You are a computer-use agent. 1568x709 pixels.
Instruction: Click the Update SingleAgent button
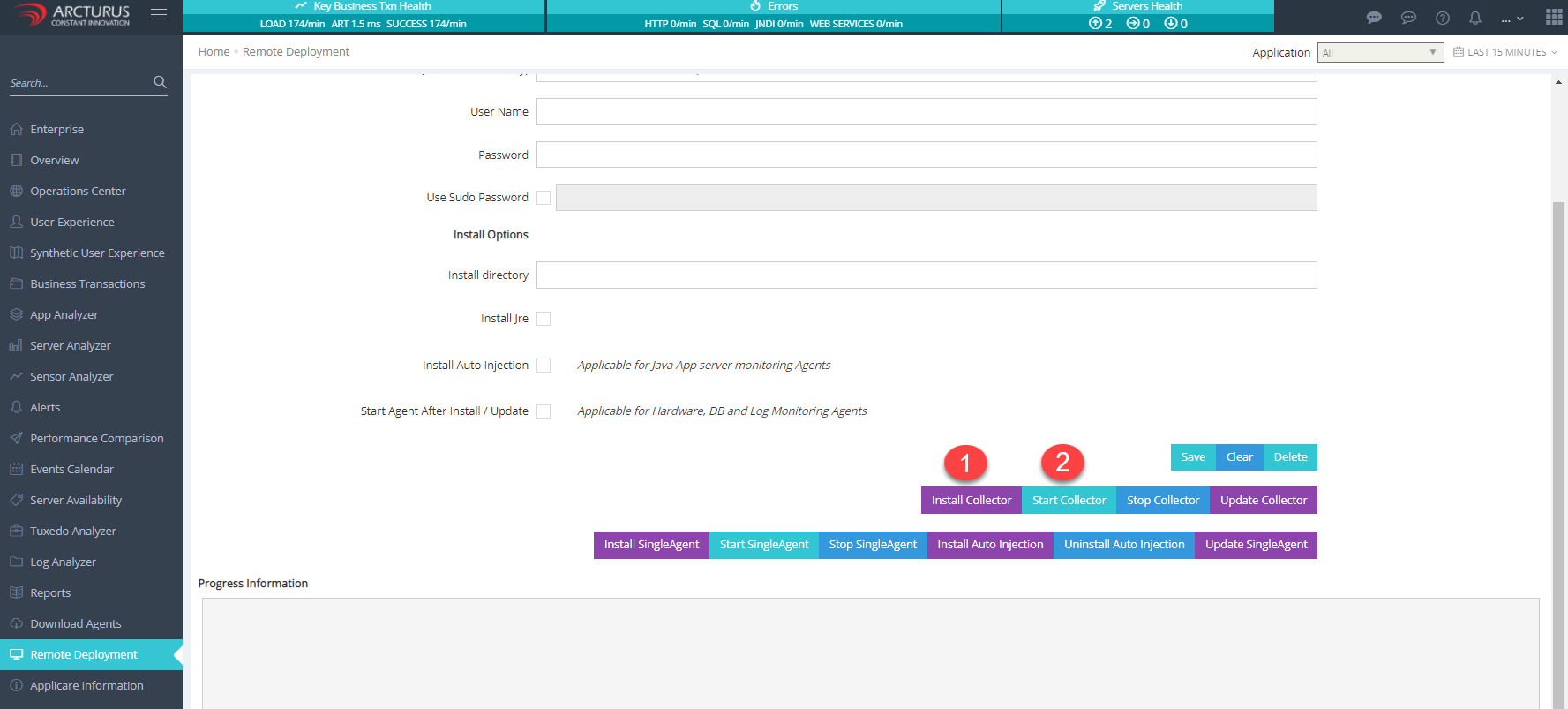1257,545
